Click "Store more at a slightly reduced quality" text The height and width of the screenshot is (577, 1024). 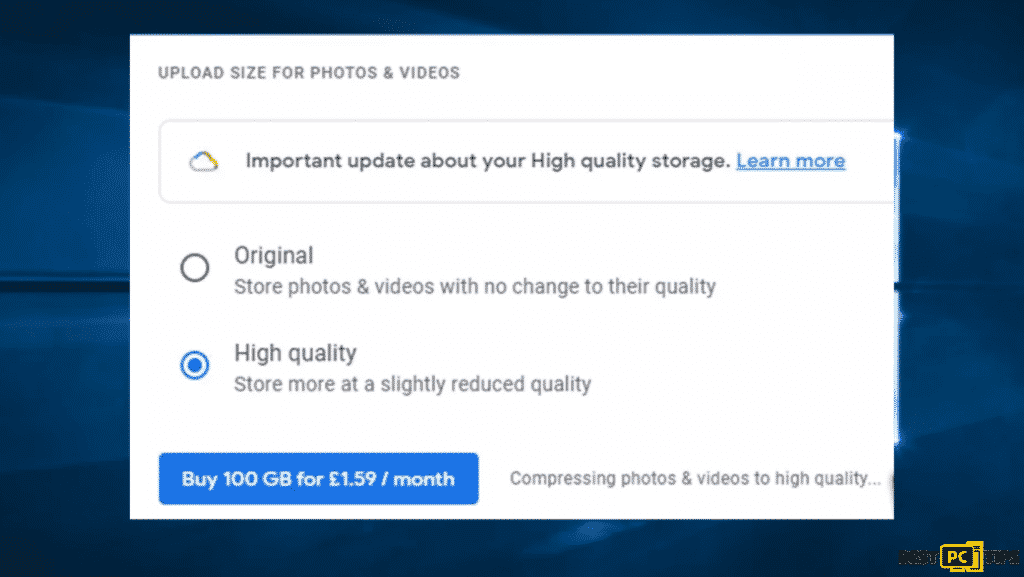pyautogui.click(x=413, y=384)
